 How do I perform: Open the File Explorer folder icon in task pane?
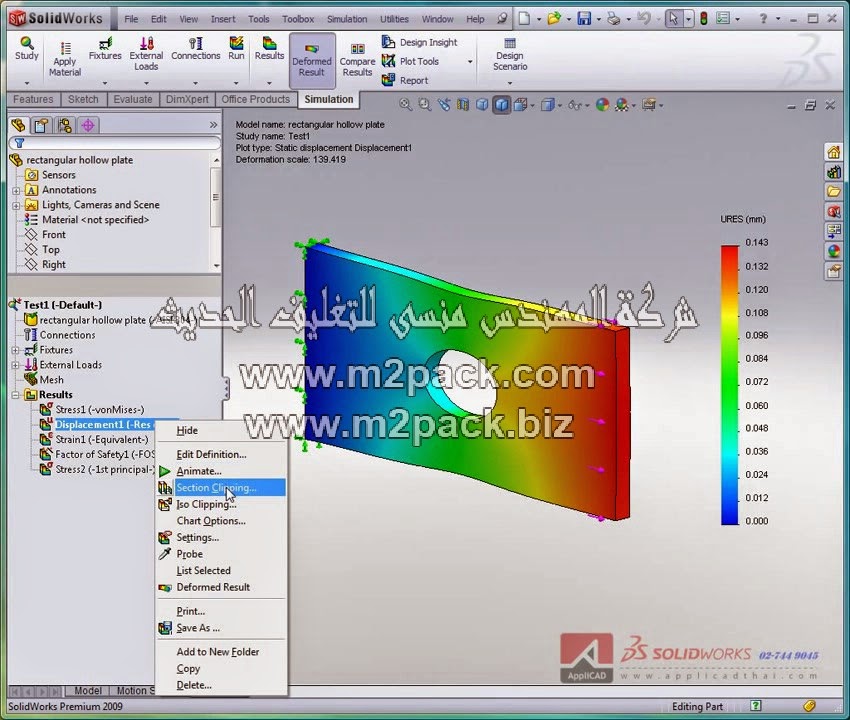coord(834,191)
